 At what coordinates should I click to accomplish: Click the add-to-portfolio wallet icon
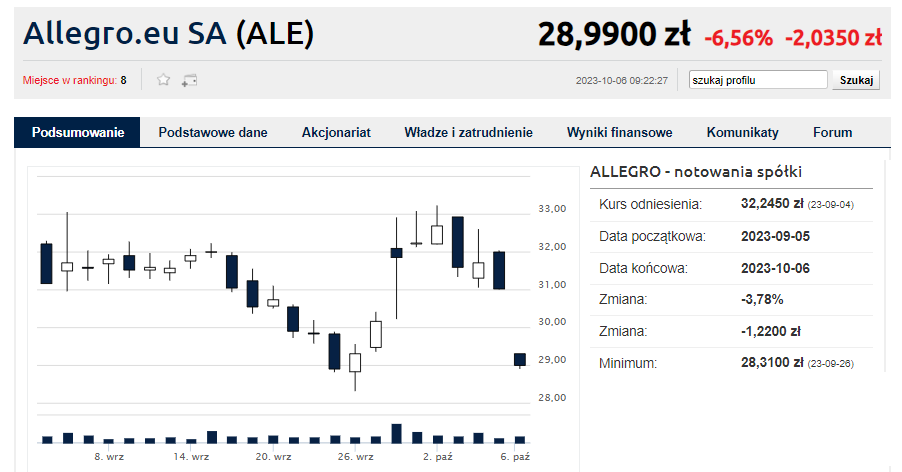coord(189,80)
